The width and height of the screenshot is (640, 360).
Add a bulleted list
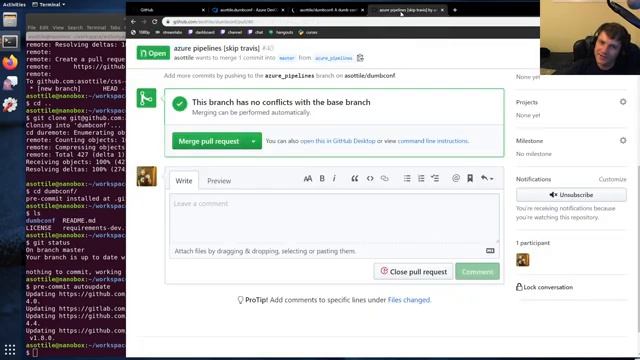[407, 178]
